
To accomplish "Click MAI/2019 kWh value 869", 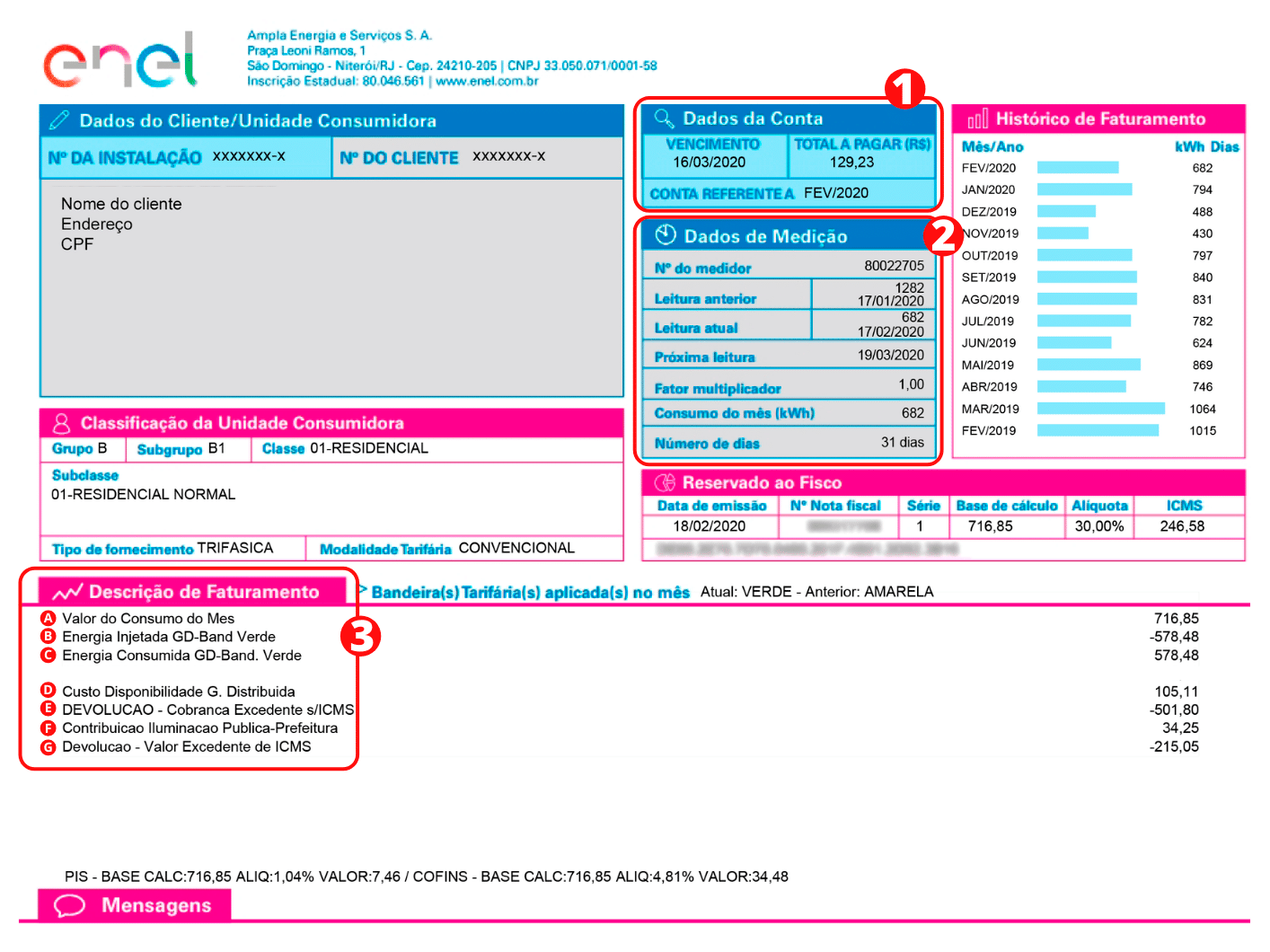I will click(x=1203, y=365).
